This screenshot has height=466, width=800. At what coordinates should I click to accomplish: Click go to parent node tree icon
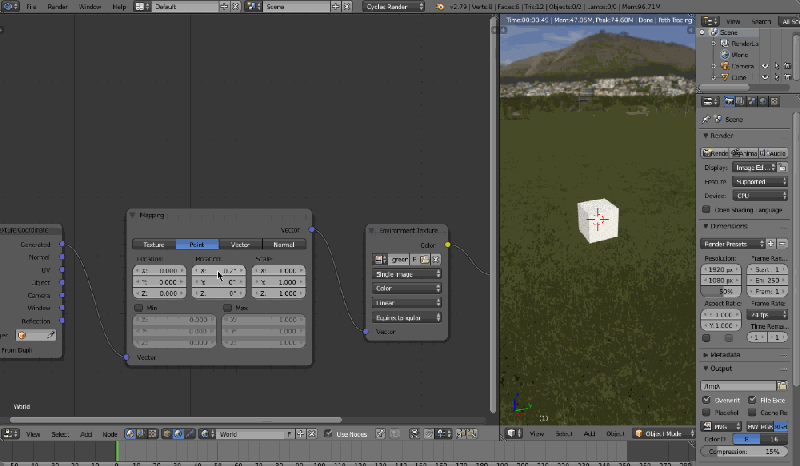pyautogui.click(x=394, y=434)
